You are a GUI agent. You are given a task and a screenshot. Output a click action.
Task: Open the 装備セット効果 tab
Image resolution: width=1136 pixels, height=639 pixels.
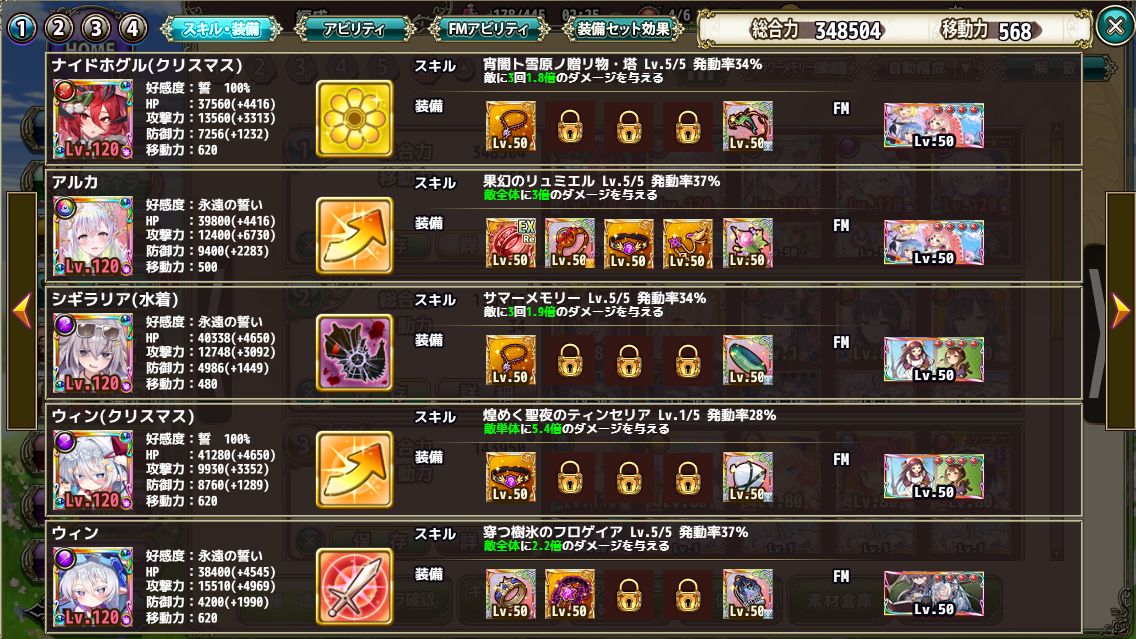coord(624,29)
